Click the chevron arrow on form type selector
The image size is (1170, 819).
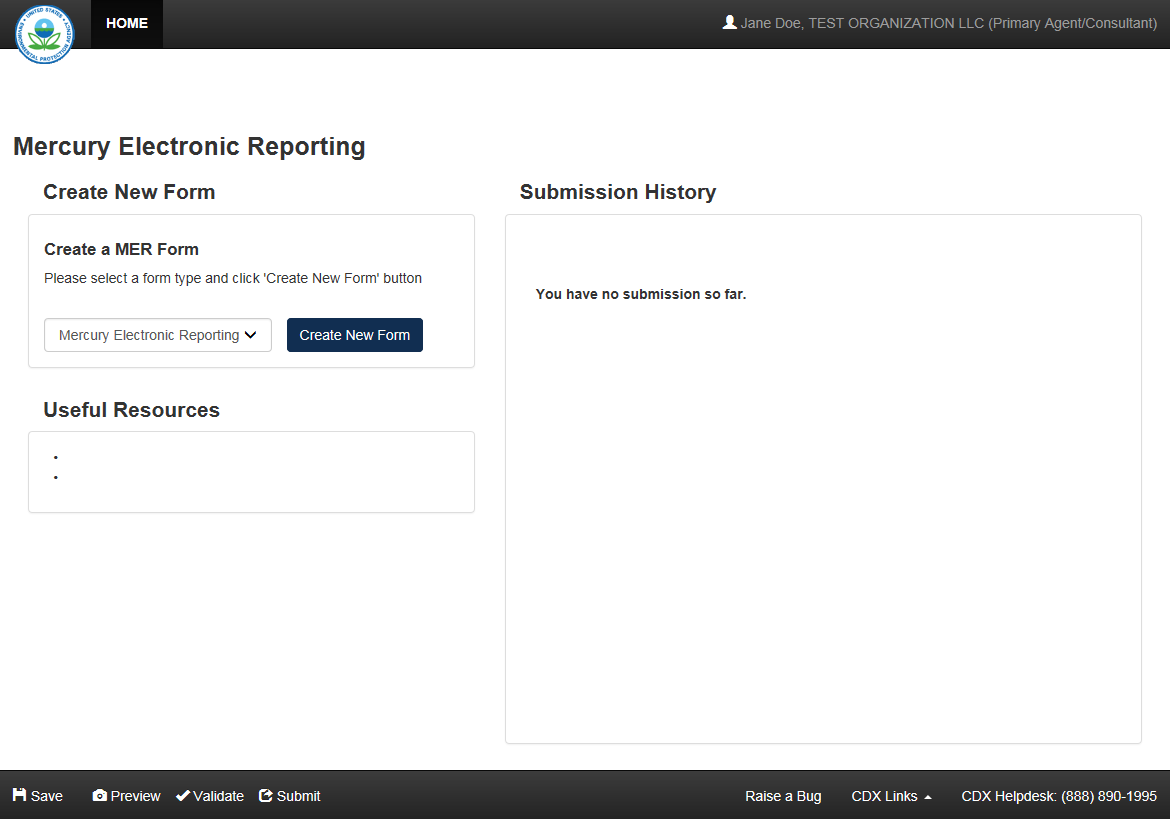click(251, 336)
